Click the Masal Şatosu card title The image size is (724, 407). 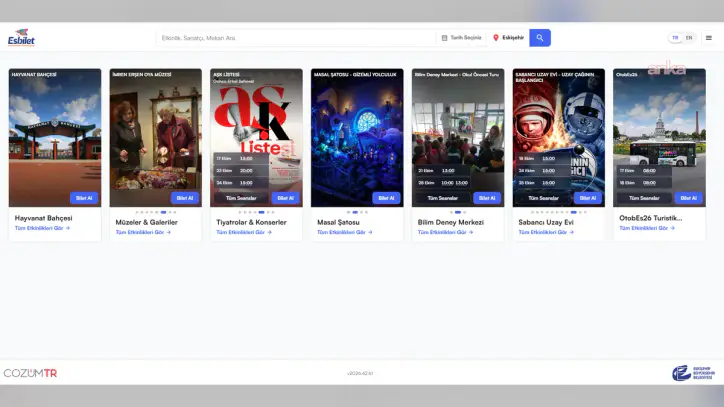(338, 222)
